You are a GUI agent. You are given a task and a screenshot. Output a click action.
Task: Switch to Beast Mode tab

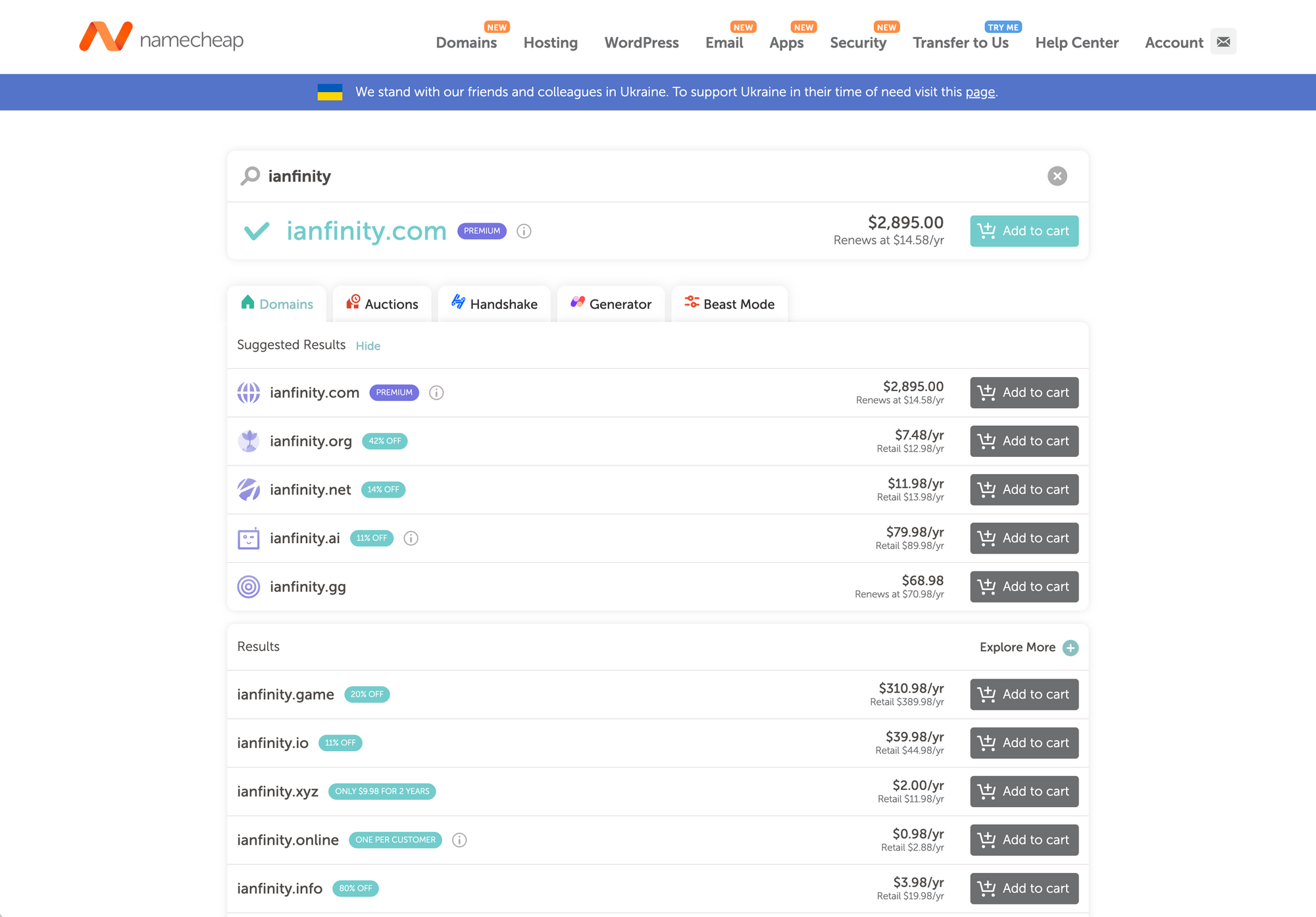730,303
